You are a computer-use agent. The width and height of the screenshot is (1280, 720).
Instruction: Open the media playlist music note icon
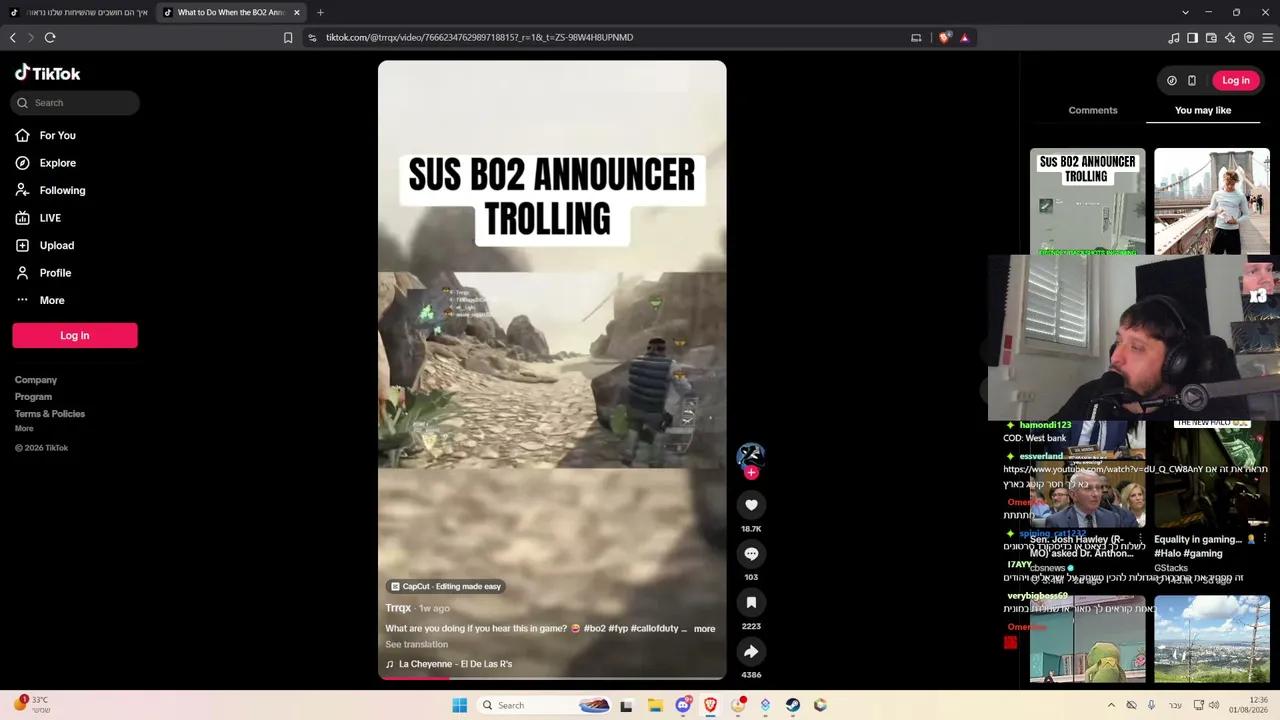point(1174,38)
